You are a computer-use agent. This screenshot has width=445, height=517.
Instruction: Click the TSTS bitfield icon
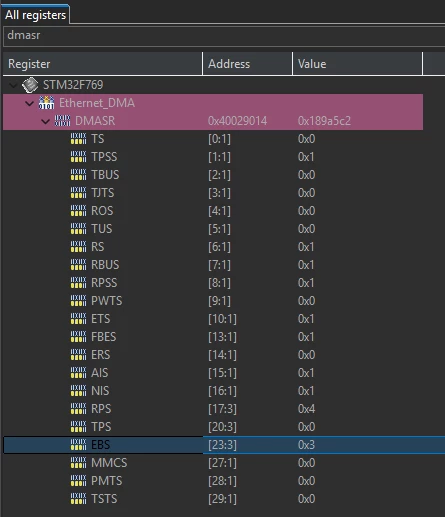[x=78, y=499]
